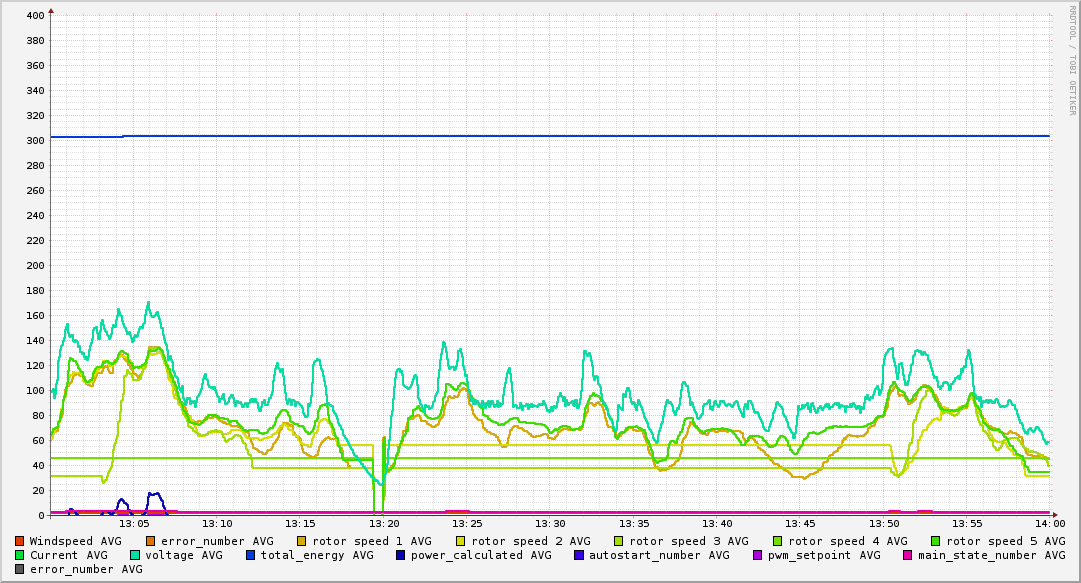
Task: Click the 'rotor speed 5 AVG' legend text
Action: pos(1006,542)
